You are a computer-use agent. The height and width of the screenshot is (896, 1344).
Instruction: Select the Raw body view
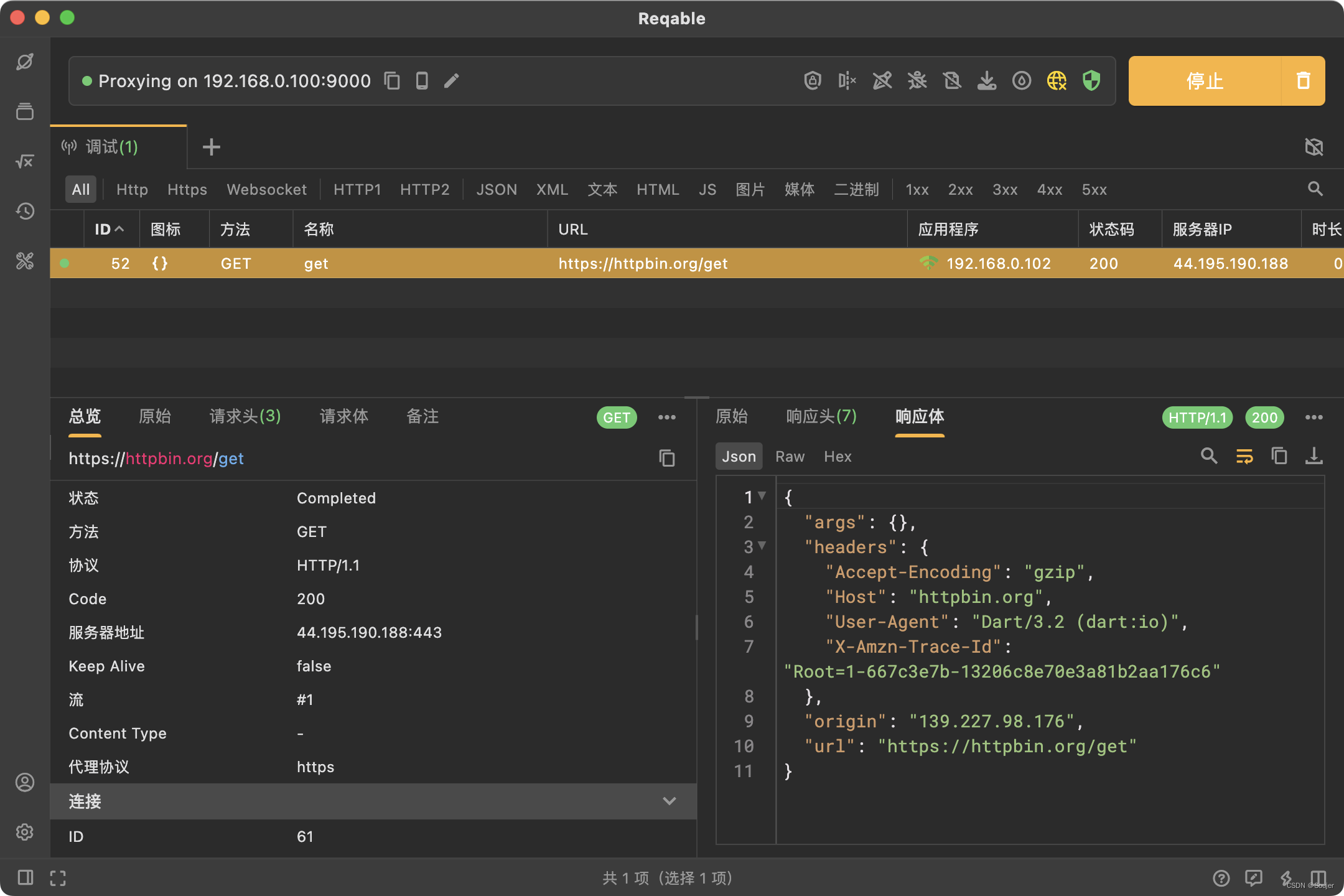point(790,457)
